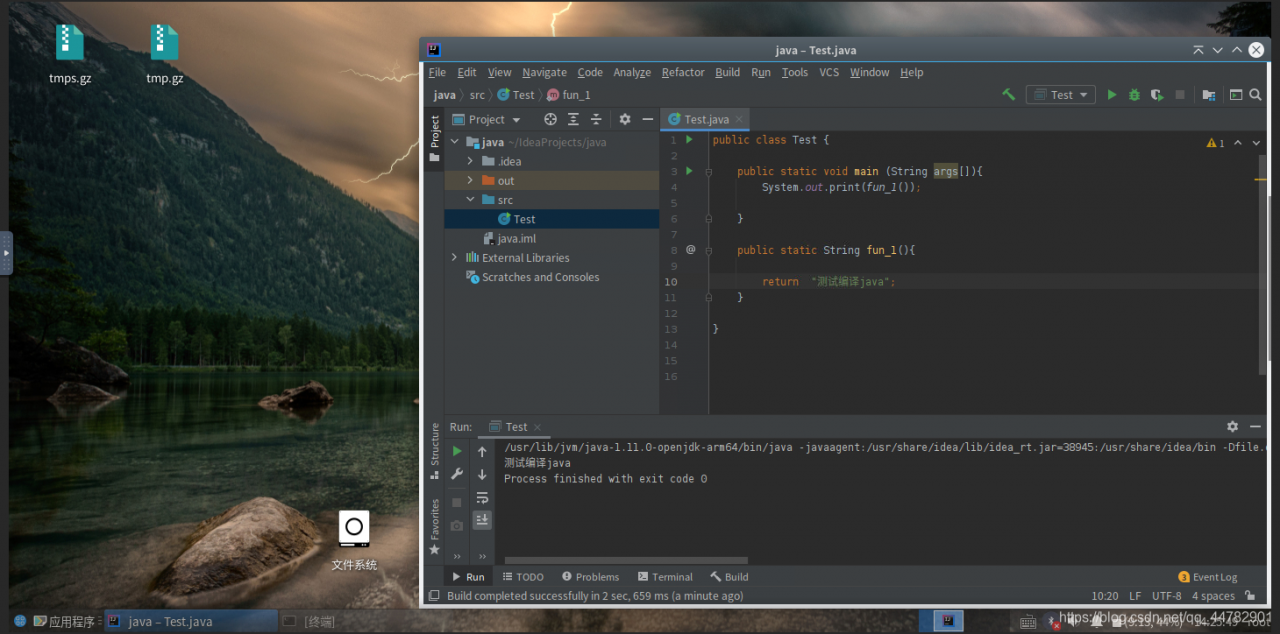
Task: Open the Search Everywhere magnifier
Action: (x=1257, y=95)
